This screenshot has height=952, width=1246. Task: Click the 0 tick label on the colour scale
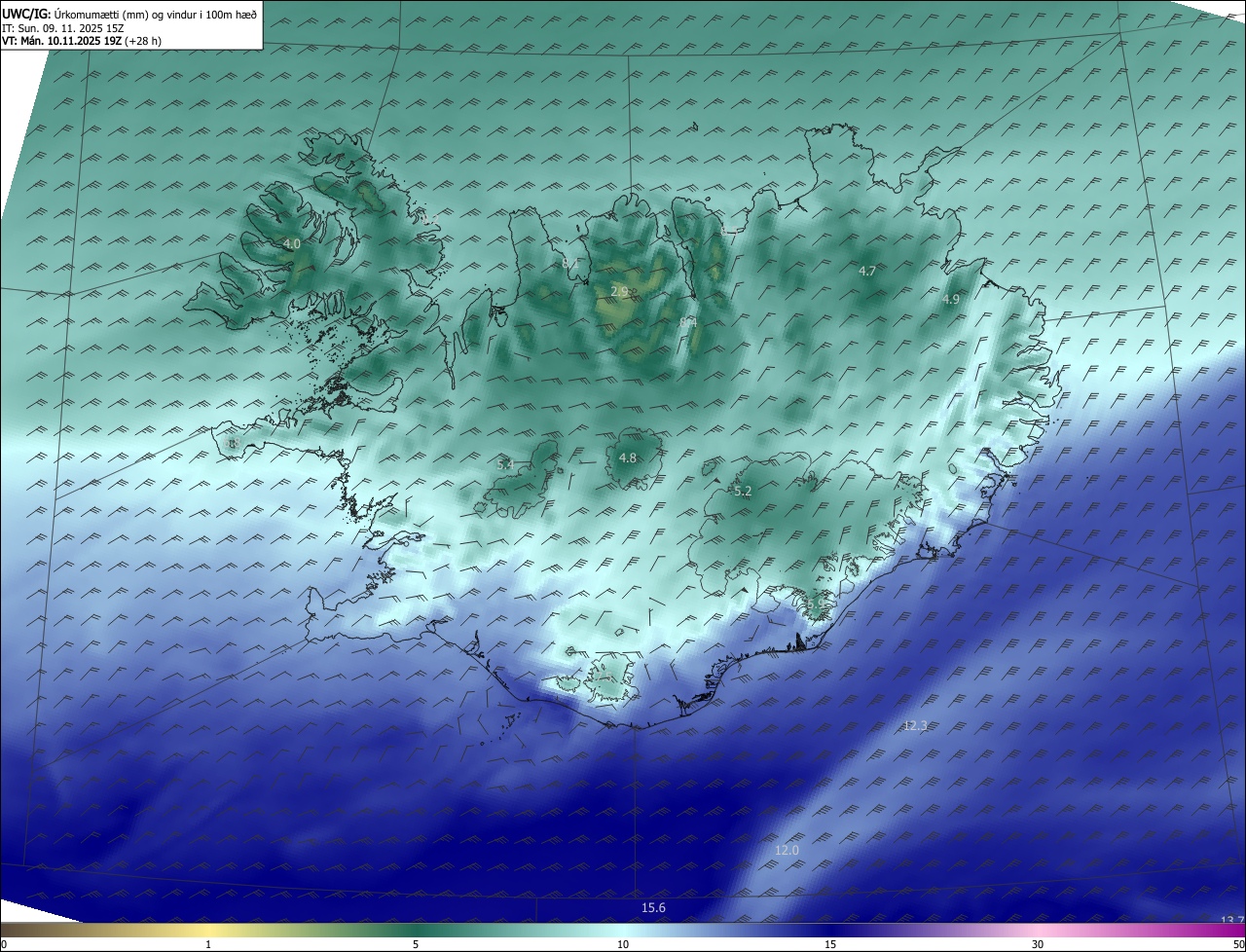(4, 944)
